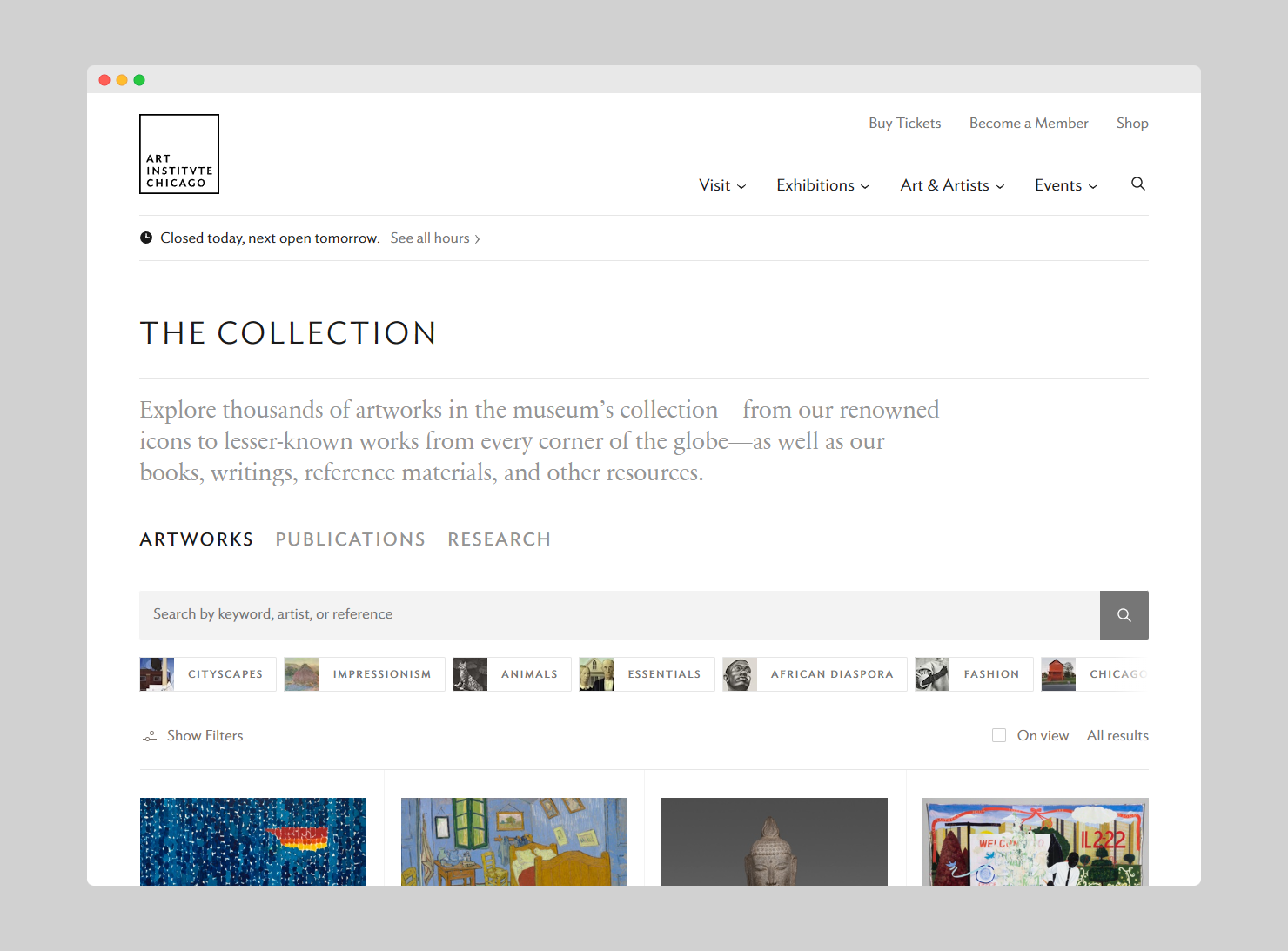Choose the African Diaspora category thumbnail

(x=740, y=674)
